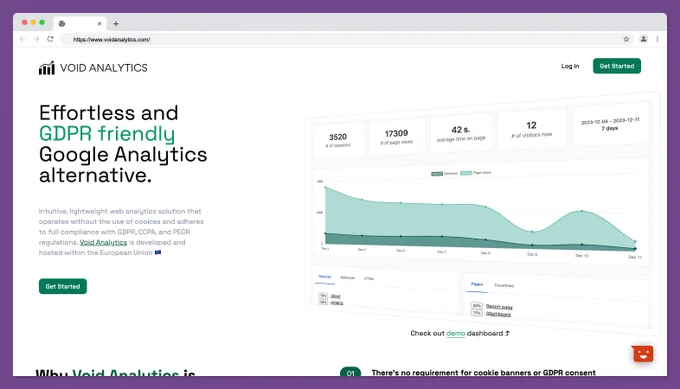Click the GDPR friendly heading text
This screenshot has width=680, height=389.
coord(107,134)
